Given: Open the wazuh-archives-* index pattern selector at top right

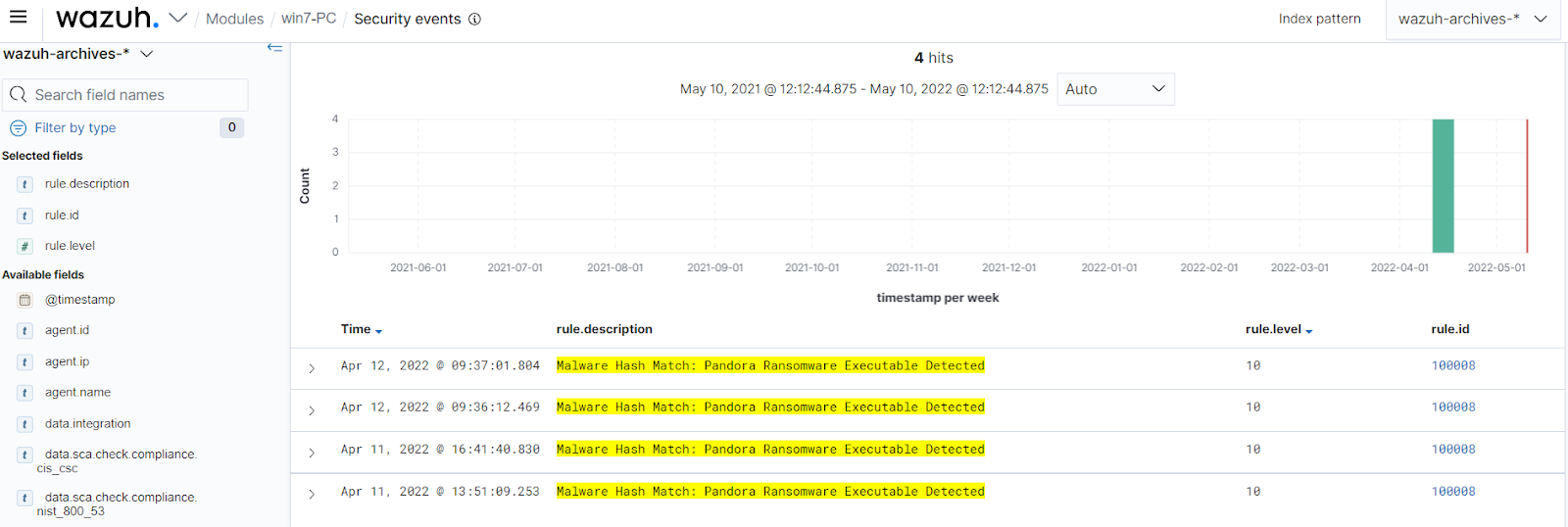Looking at the screenshot, I should 1473,19.
